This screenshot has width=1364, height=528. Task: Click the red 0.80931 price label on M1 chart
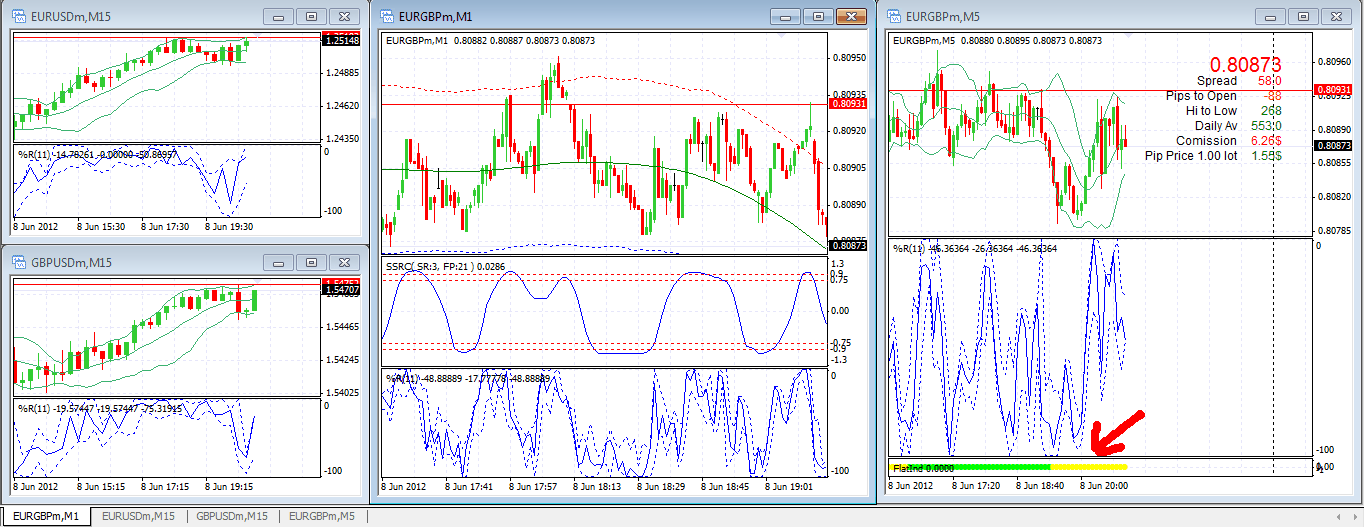click(848, 103)
